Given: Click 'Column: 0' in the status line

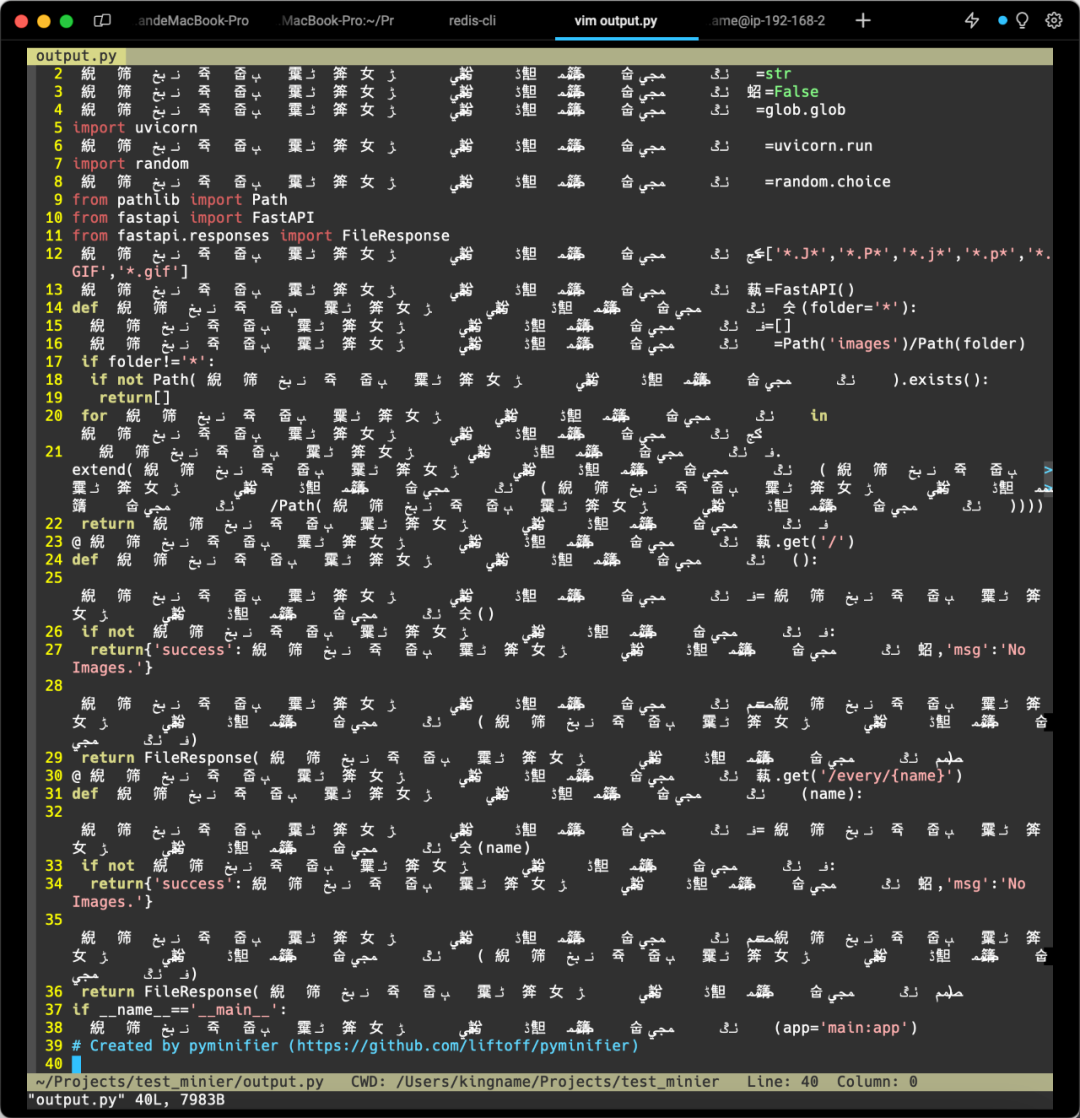Looking at the screenshot, I should pos(877,1082).
